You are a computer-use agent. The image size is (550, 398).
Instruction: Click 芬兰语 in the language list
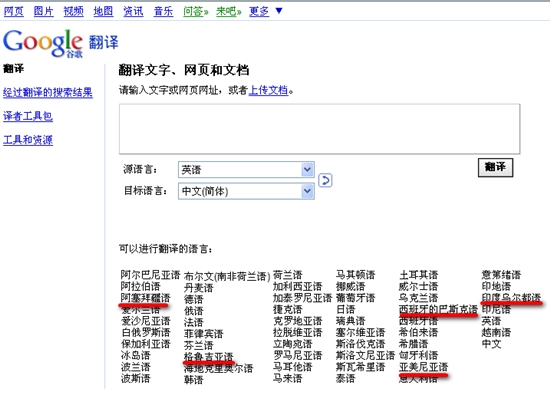(x=199, y=345)
